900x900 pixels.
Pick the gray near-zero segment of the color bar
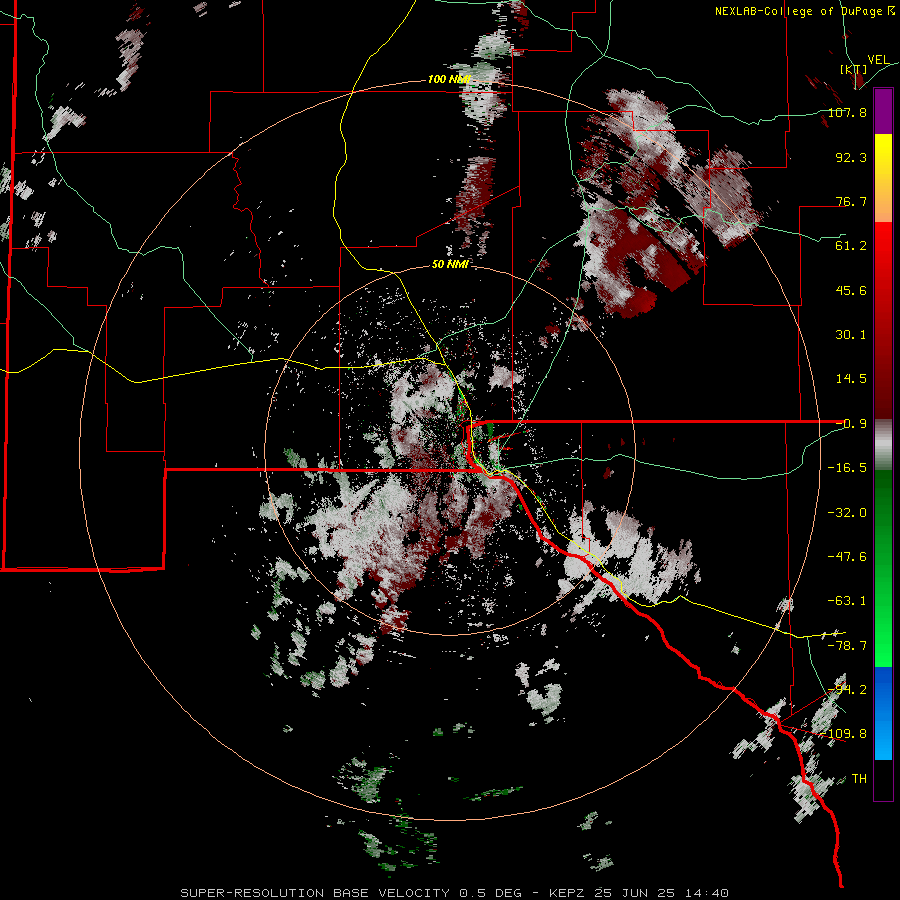pos(883,445)
